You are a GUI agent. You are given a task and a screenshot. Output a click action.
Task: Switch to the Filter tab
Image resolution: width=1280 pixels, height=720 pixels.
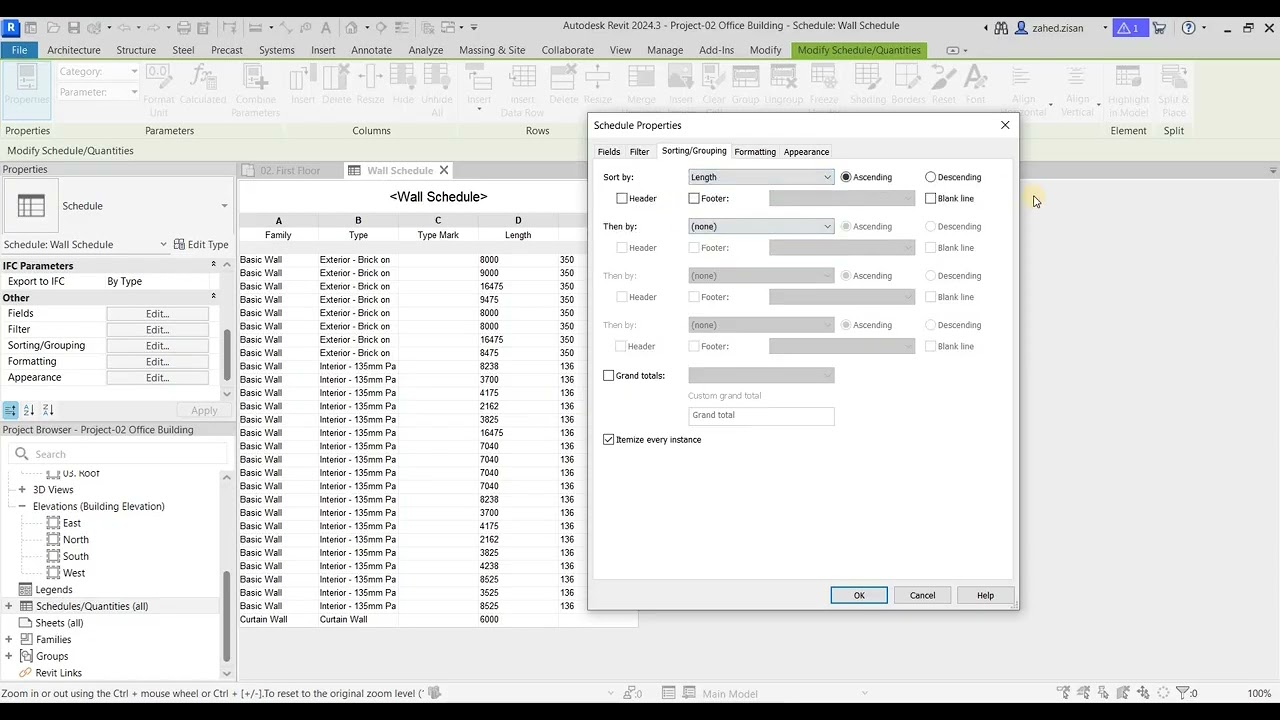coord(639,152)
